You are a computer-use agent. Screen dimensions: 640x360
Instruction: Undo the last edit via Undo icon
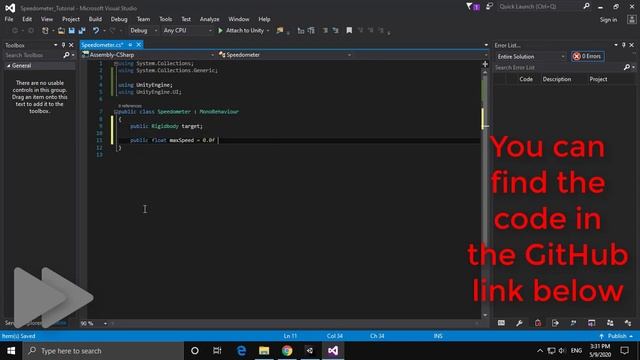click(96, 31)
